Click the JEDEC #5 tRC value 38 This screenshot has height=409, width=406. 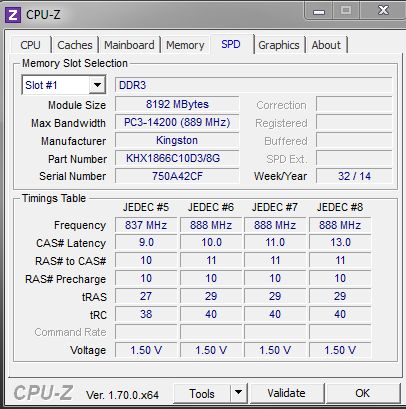pyautogui.click(x=146, y=314)
